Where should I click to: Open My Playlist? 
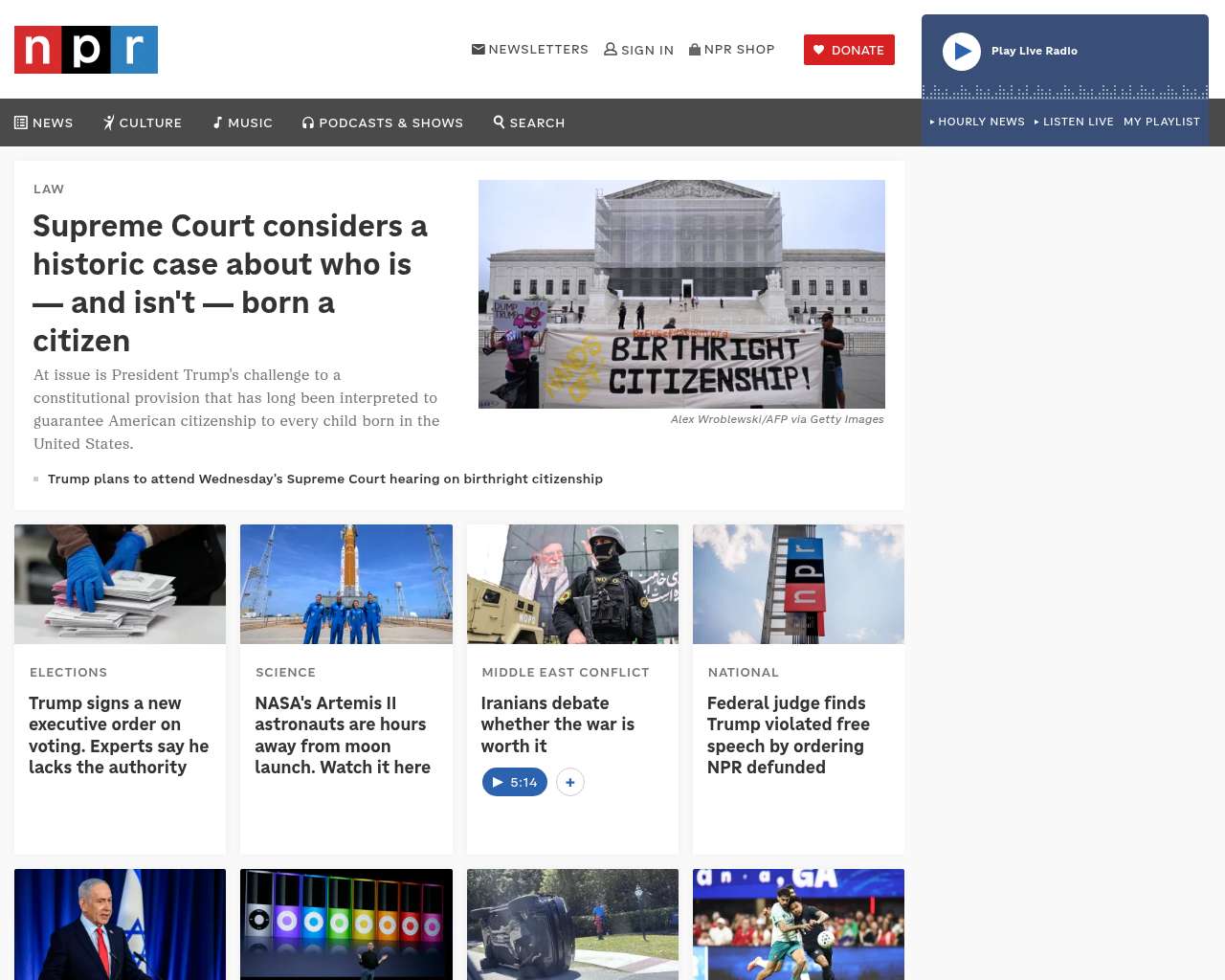tap(1161, 122)
